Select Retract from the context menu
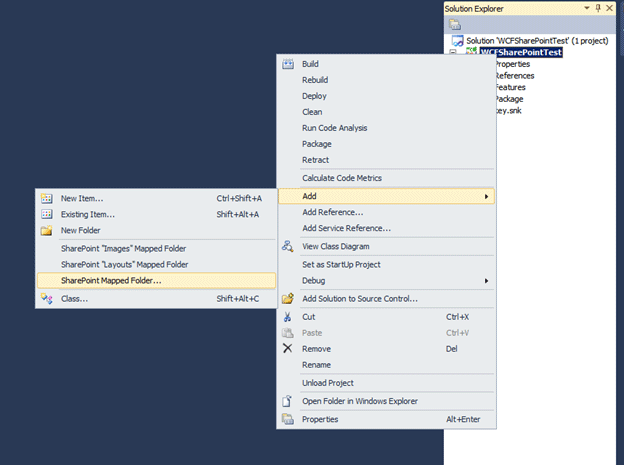This screenshot has height=465, width=624. [x=386, y=160]
